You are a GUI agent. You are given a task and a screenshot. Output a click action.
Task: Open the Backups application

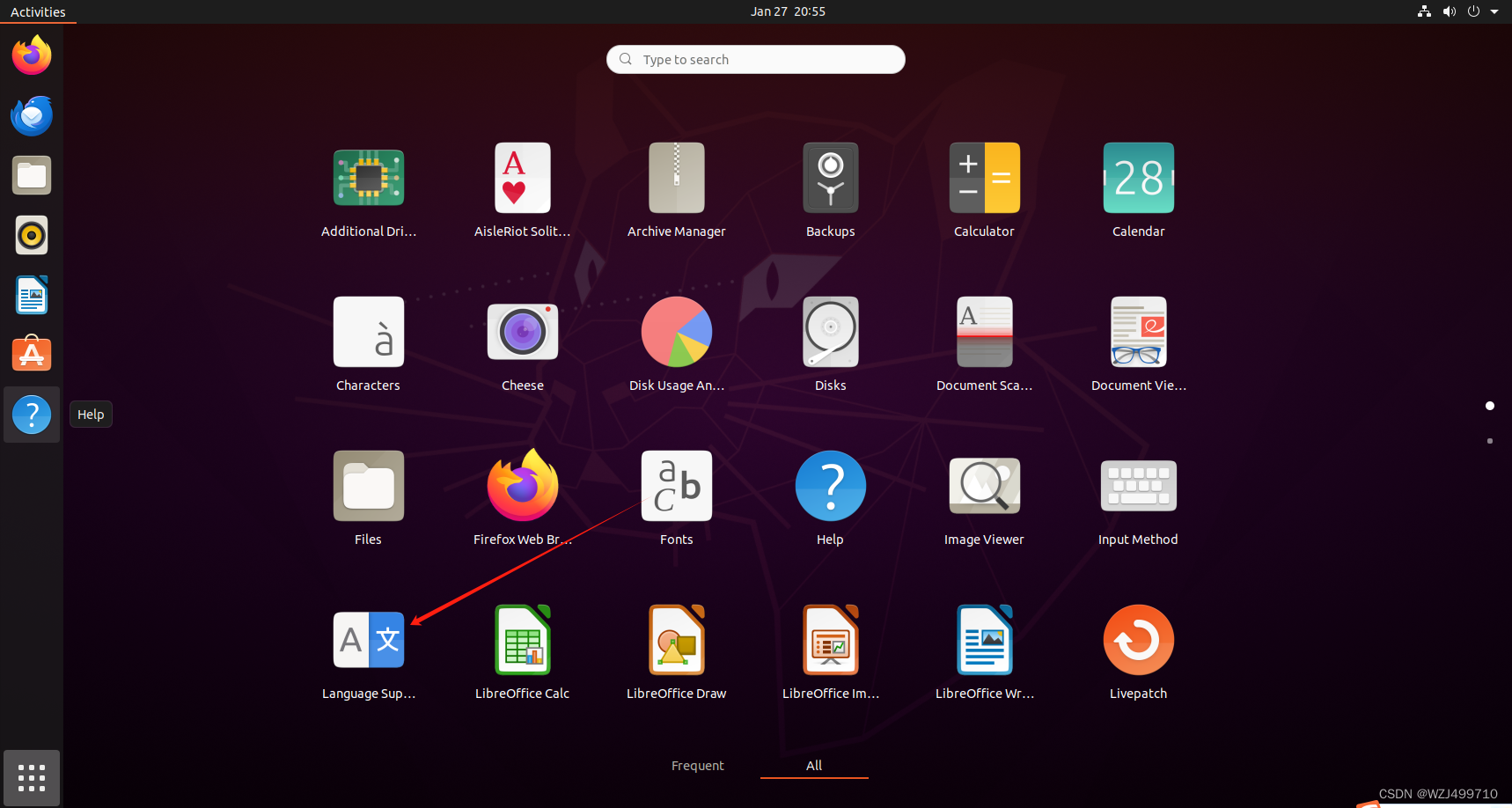(831, 179)
